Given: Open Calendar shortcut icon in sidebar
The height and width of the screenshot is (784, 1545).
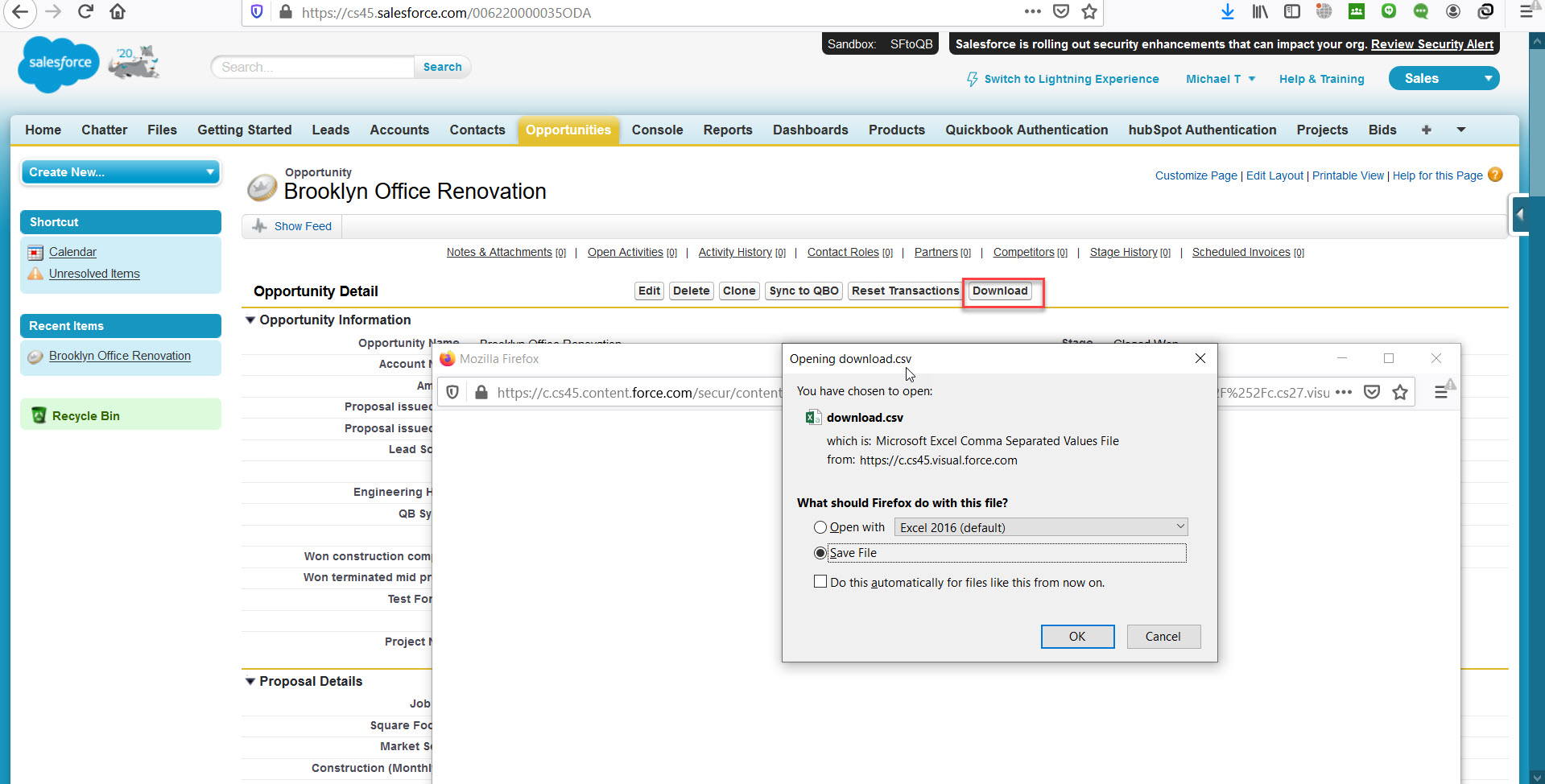Looking at the screenshot, I should pos(35,253).
